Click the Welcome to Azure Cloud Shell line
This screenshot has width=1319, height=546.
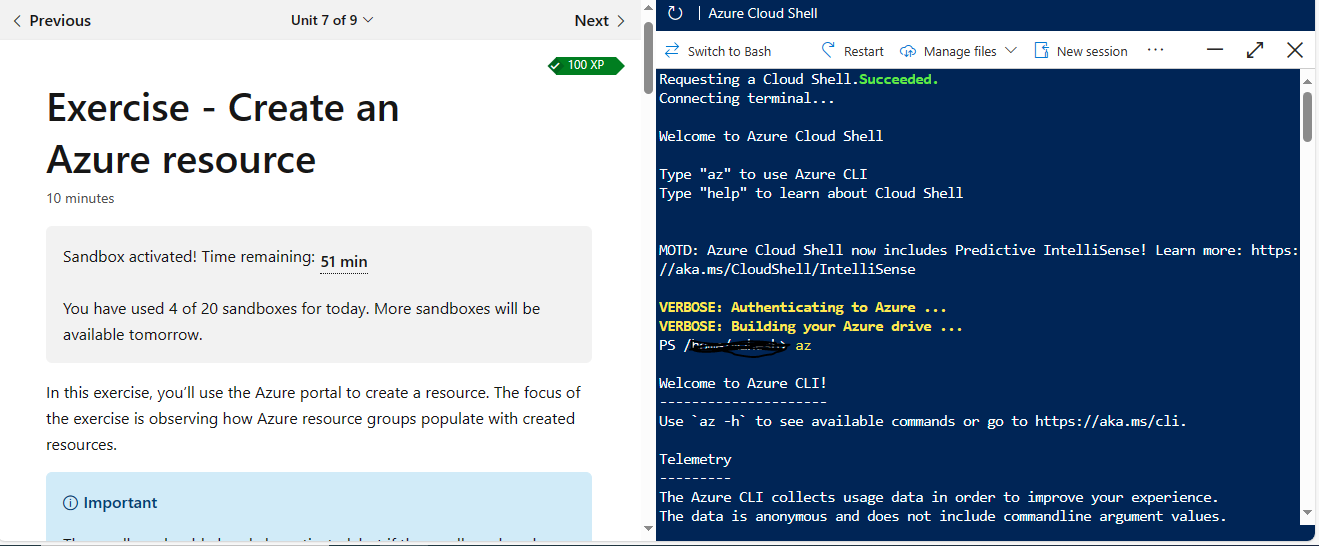point(771,136)
